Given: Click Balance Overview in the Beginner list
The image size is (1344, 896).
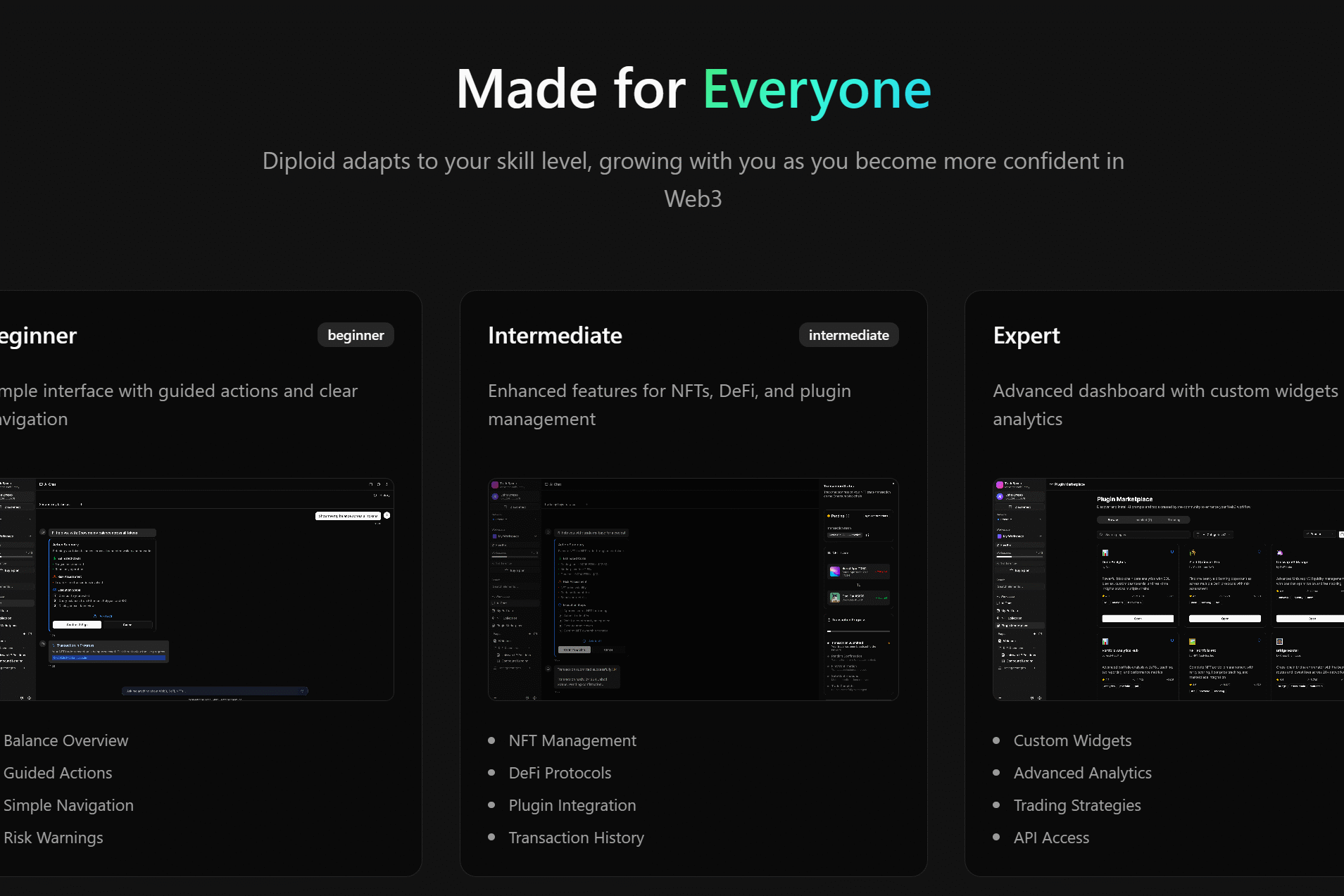Looking at the screenshot, I should [66, 740].
